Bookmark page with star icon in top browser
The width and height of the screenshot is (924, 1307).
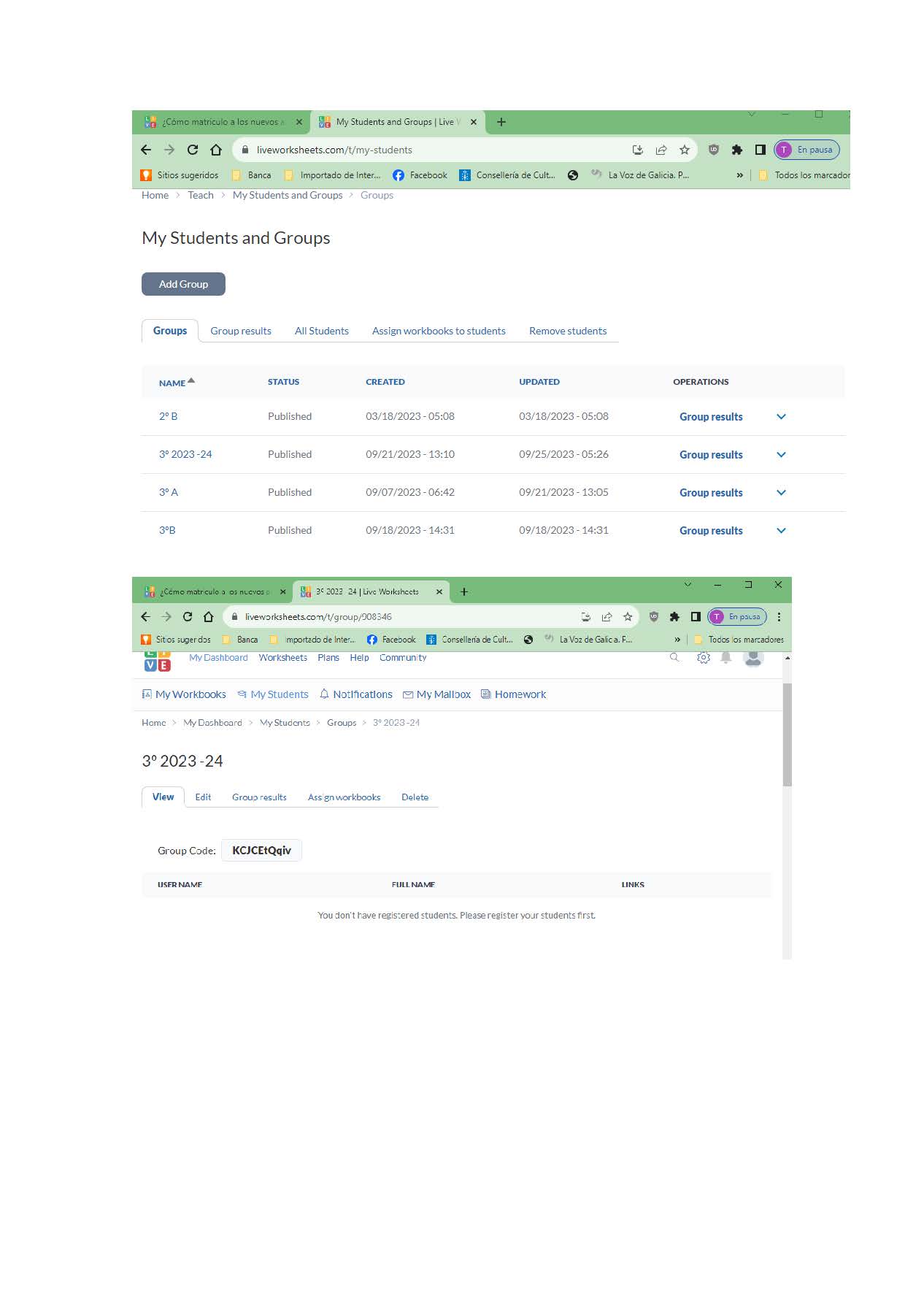point(684,150)
